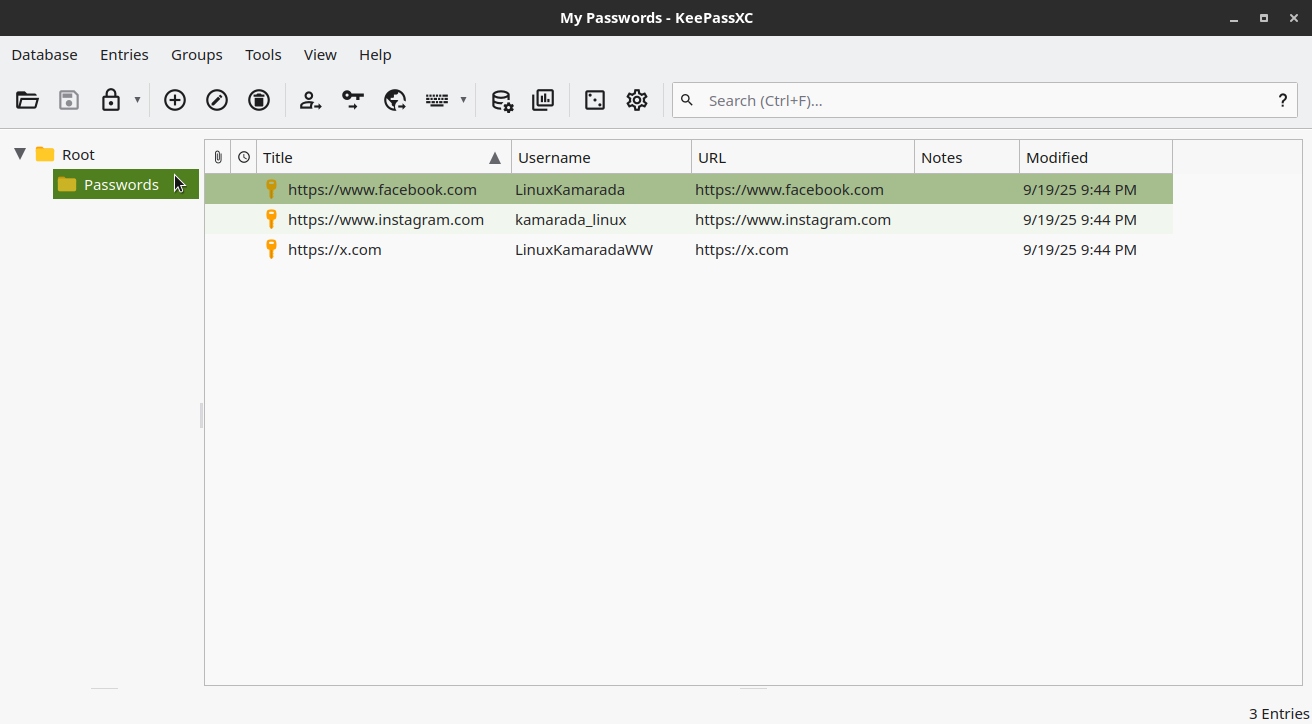
Task: Sort entries by Modified column header
Action: [x=1096, y=157]
